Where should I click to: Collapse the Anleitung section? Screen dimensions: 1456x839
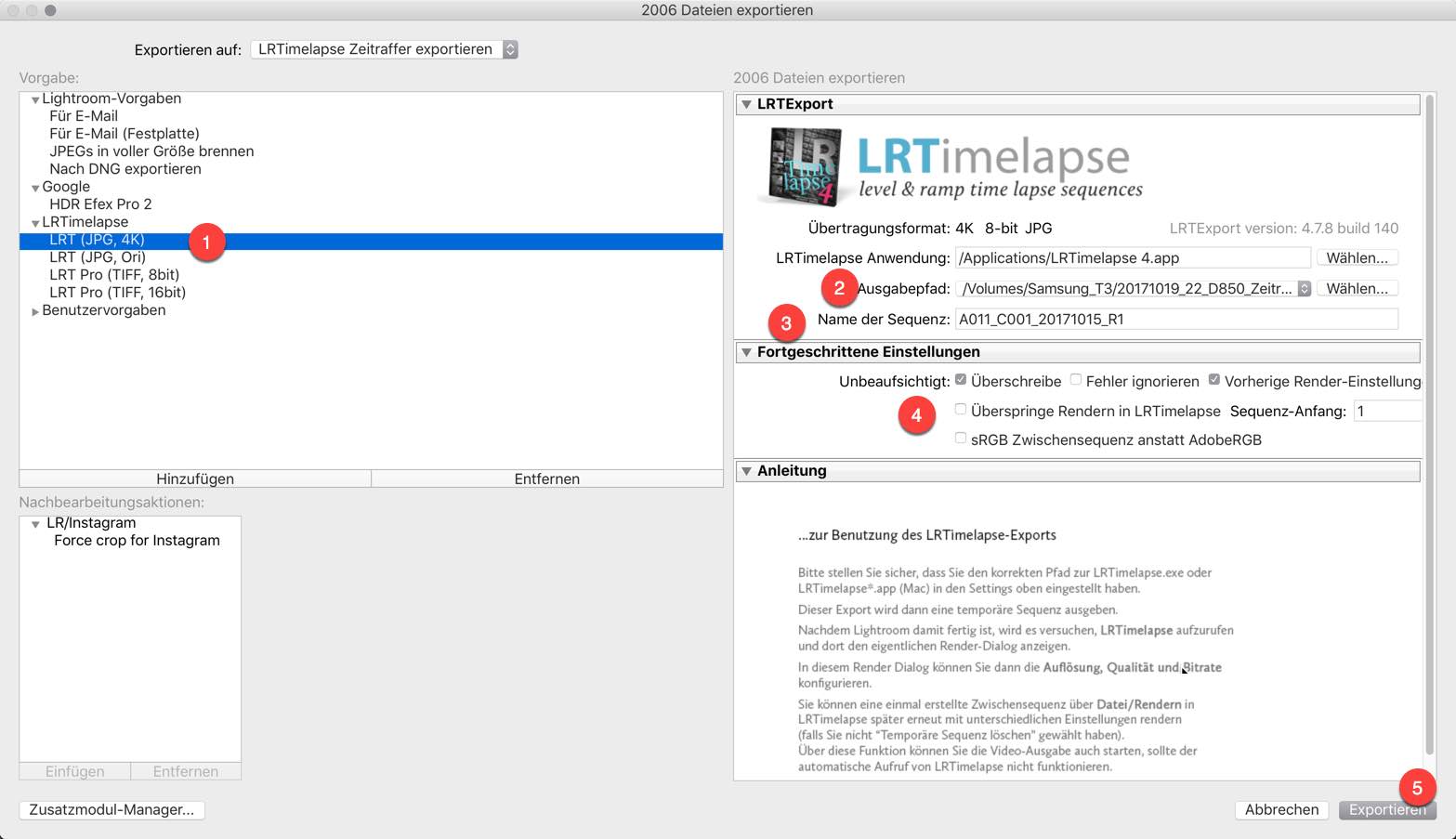746,471
